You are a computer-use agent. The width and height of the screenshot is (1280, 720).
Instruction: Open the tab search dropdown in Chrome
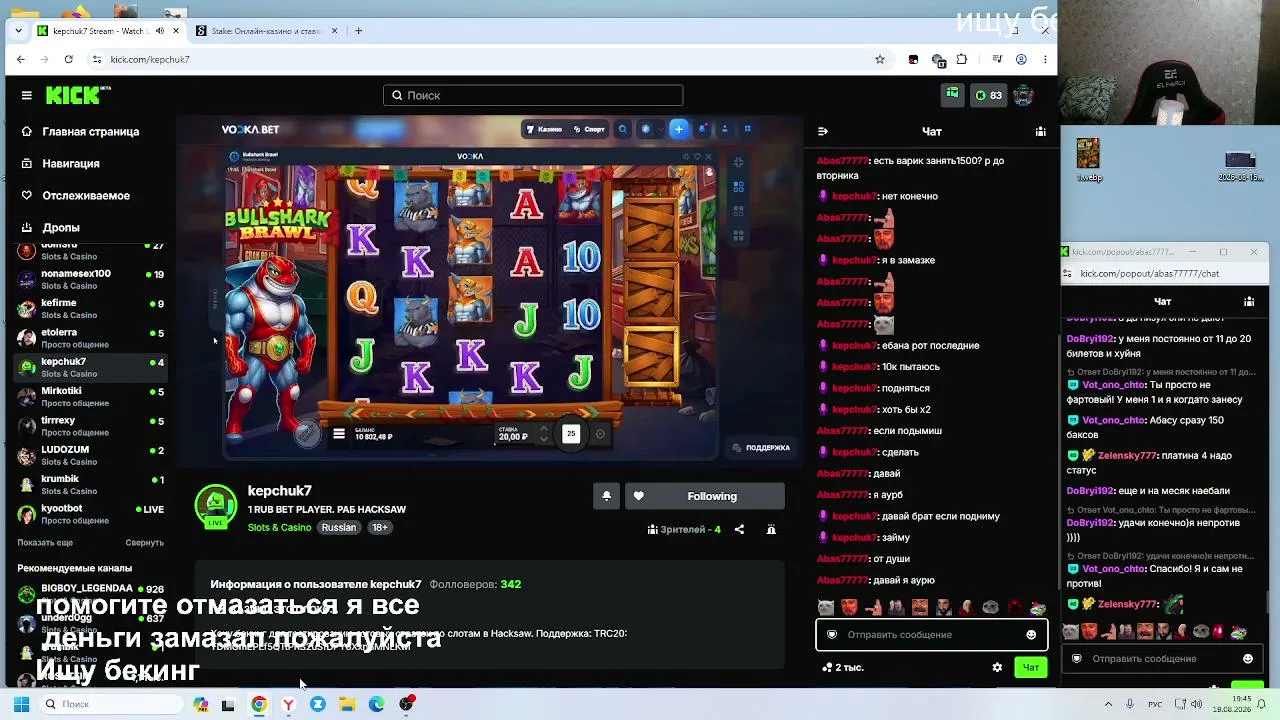click(x=18, y=31)
